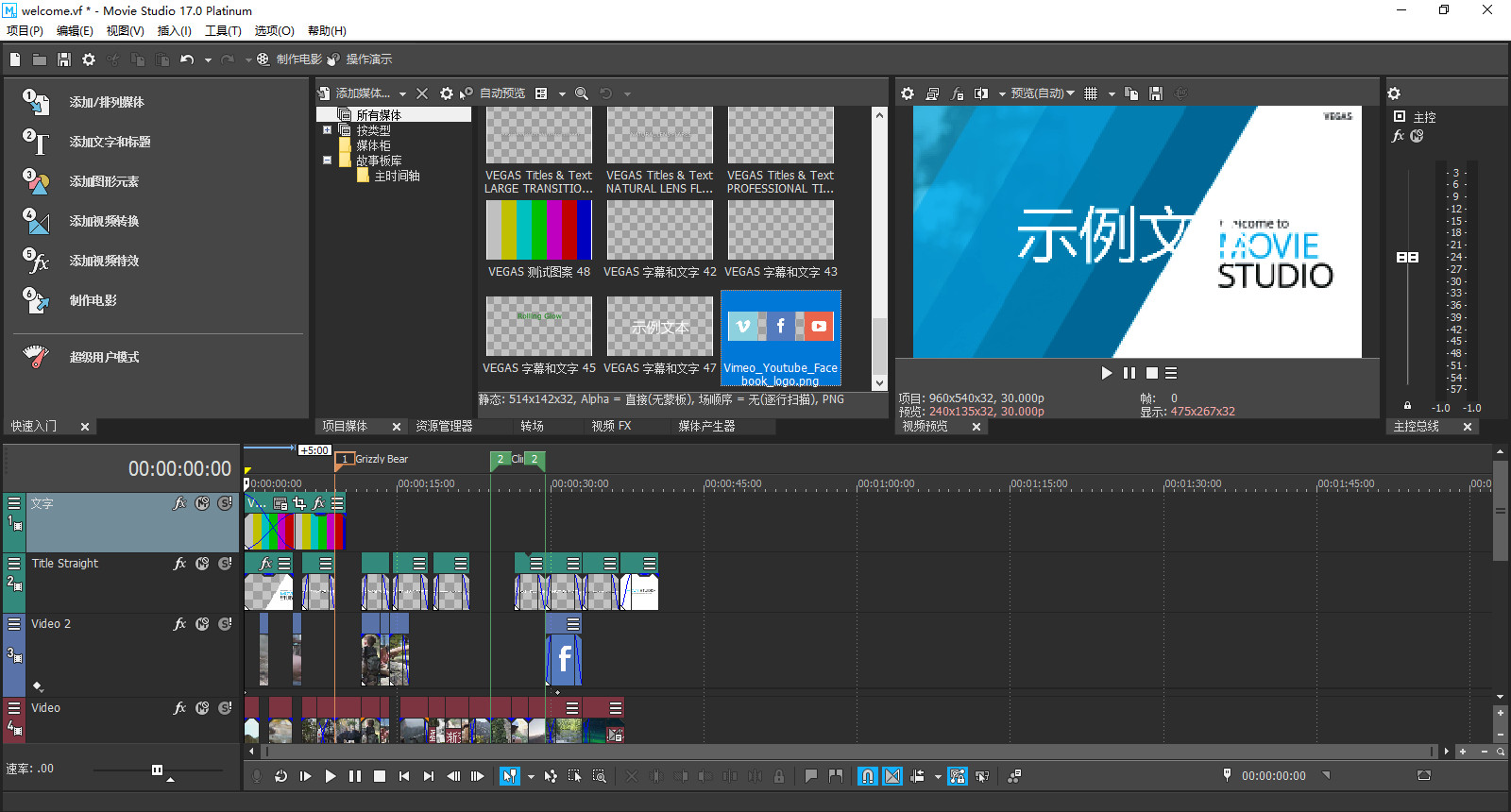Open the media views dropdown arrow
Screen dimensions: 1511x812
(x=562, y=94)
